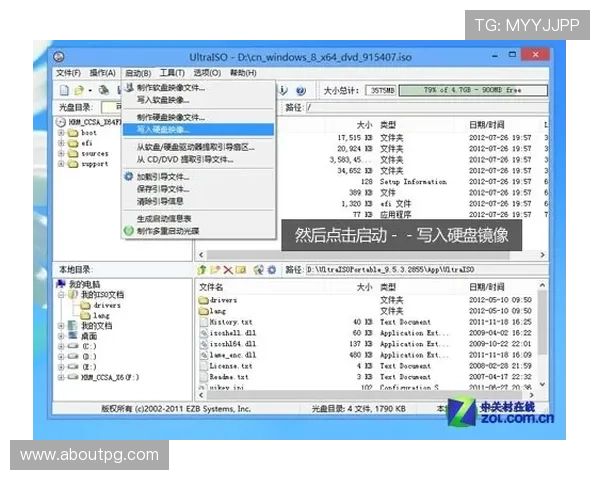Expand the (D:) drive node

(x=61, y=357)
